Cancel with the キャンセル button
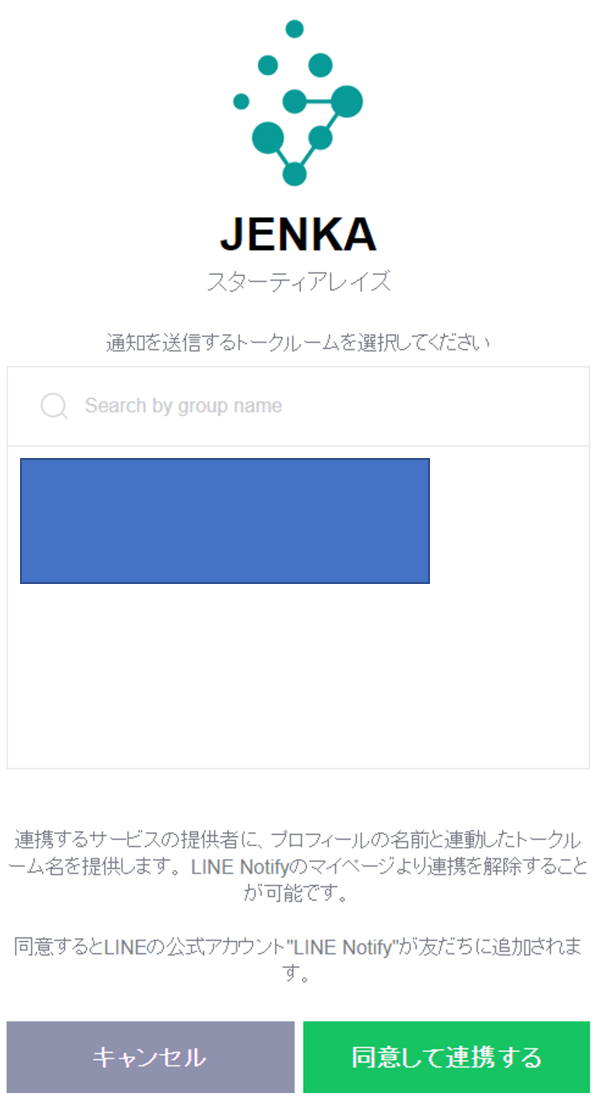The image size is (601, 1104). coord(151,1057)
